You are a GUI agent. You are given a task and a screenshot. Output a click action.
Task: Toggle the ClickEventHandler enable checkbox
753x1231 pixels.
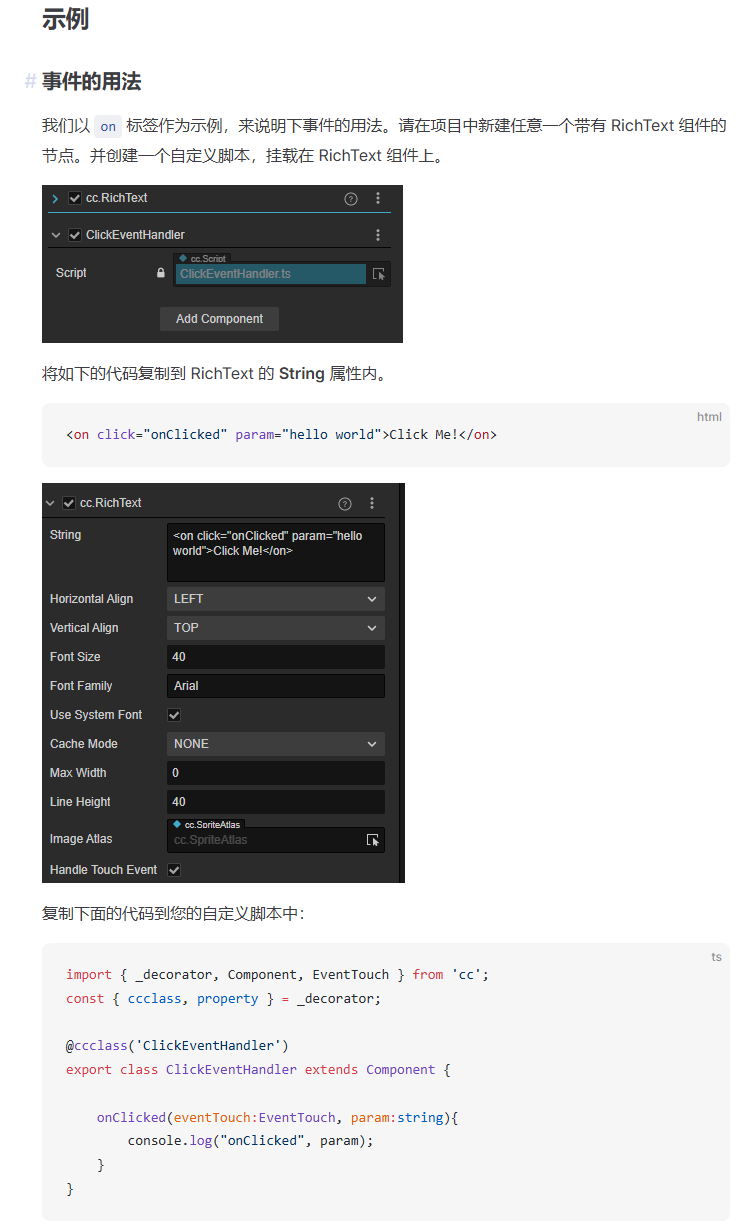[74, 235]
